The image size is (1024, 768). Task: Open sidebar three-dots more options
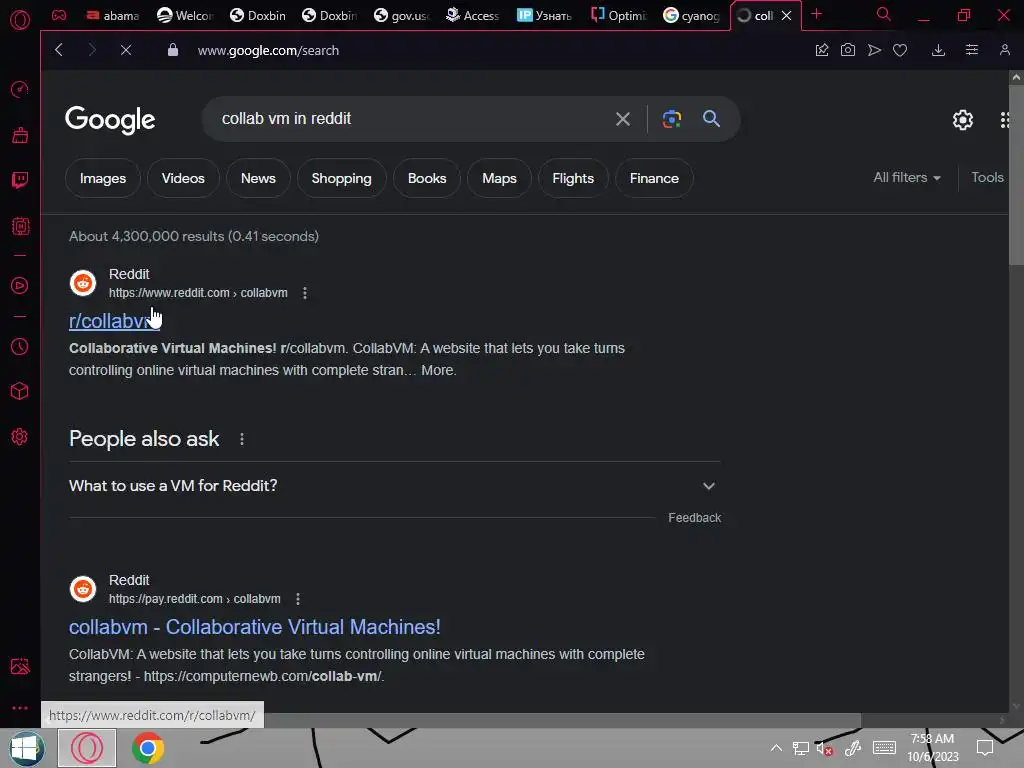tap(20, 708)
